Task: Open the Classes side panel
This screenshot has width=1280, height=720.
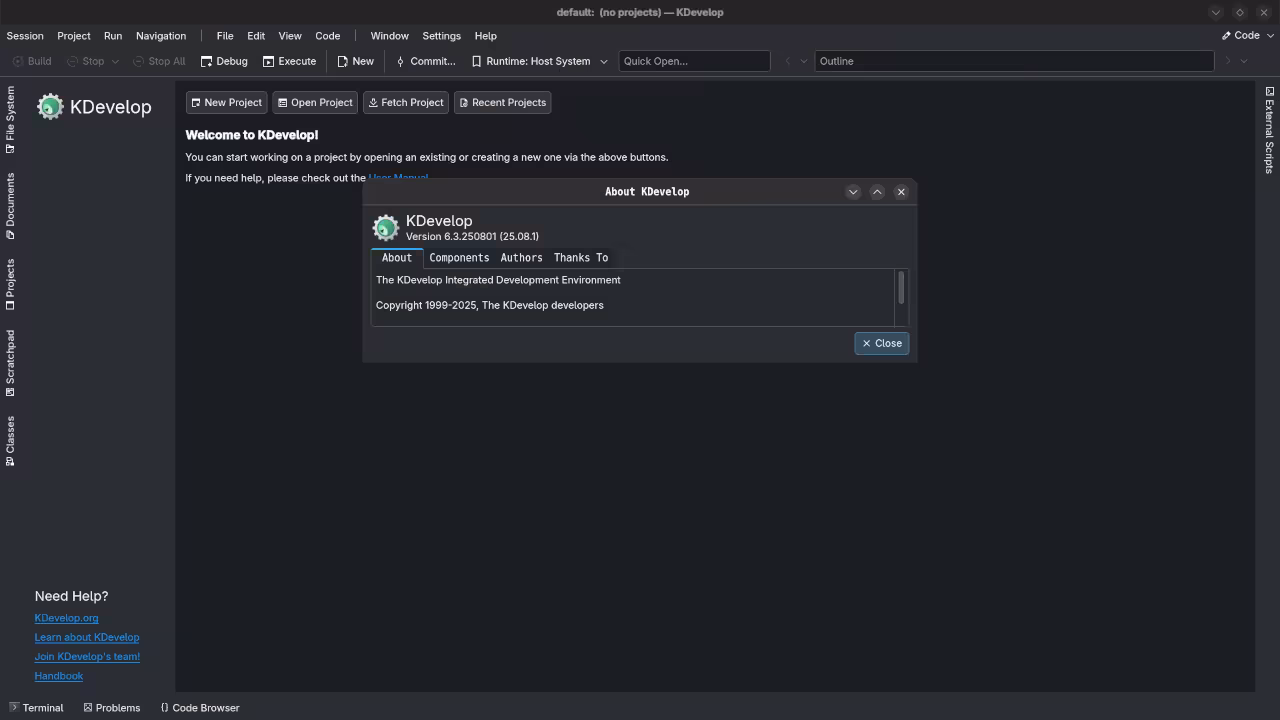Action: (x=10, y=441)
